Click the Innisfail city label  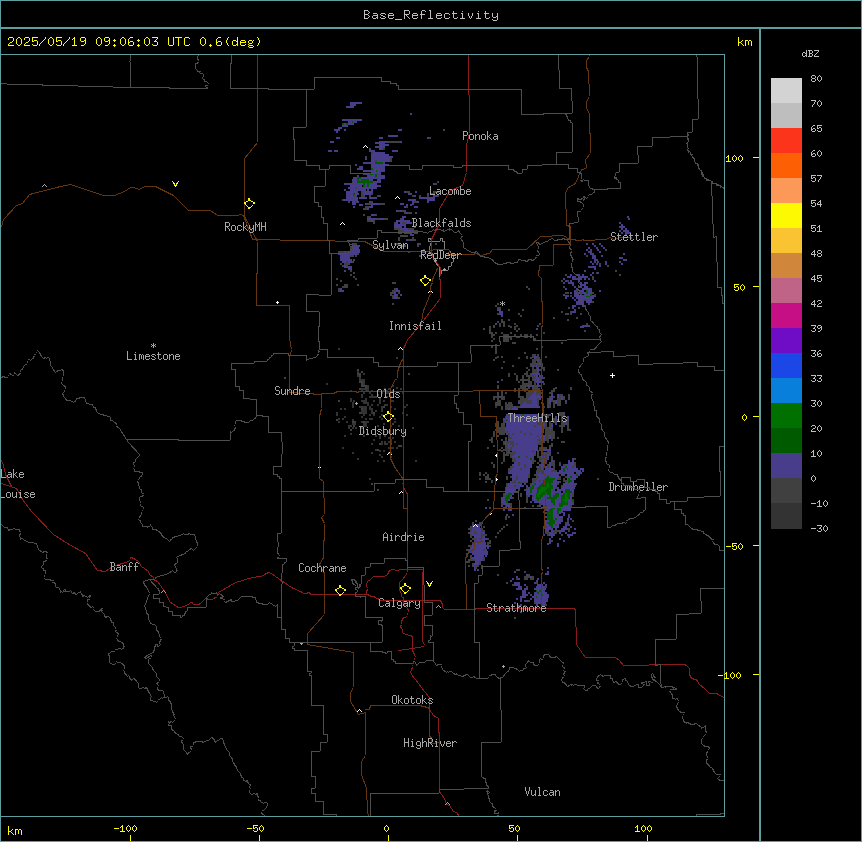415,326
